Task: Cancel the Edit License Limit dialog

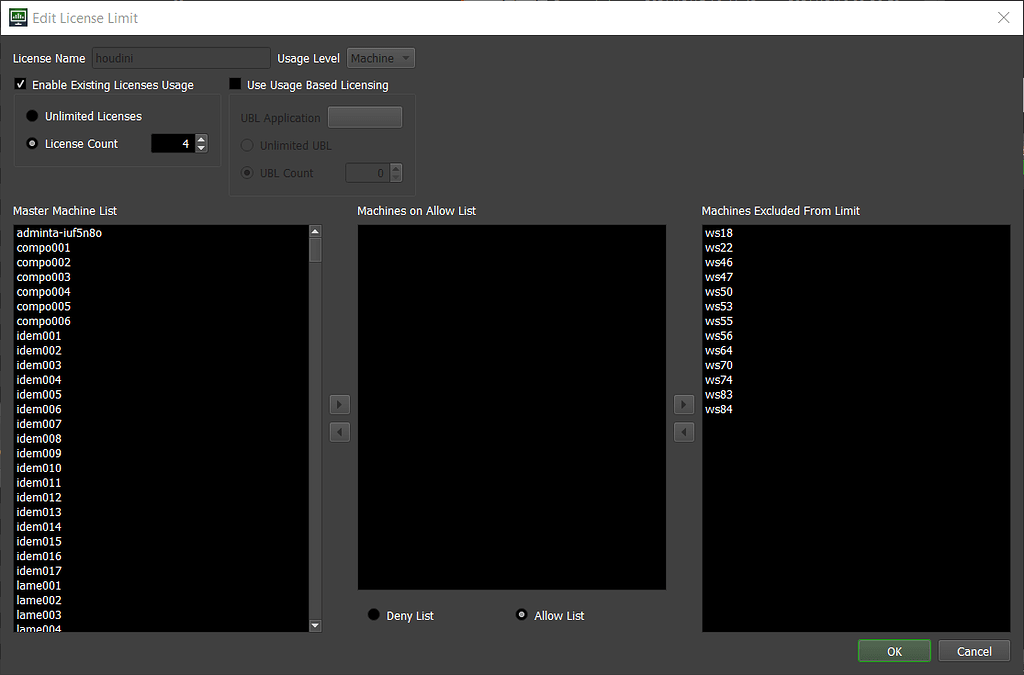Action: (x=973, y=650)
